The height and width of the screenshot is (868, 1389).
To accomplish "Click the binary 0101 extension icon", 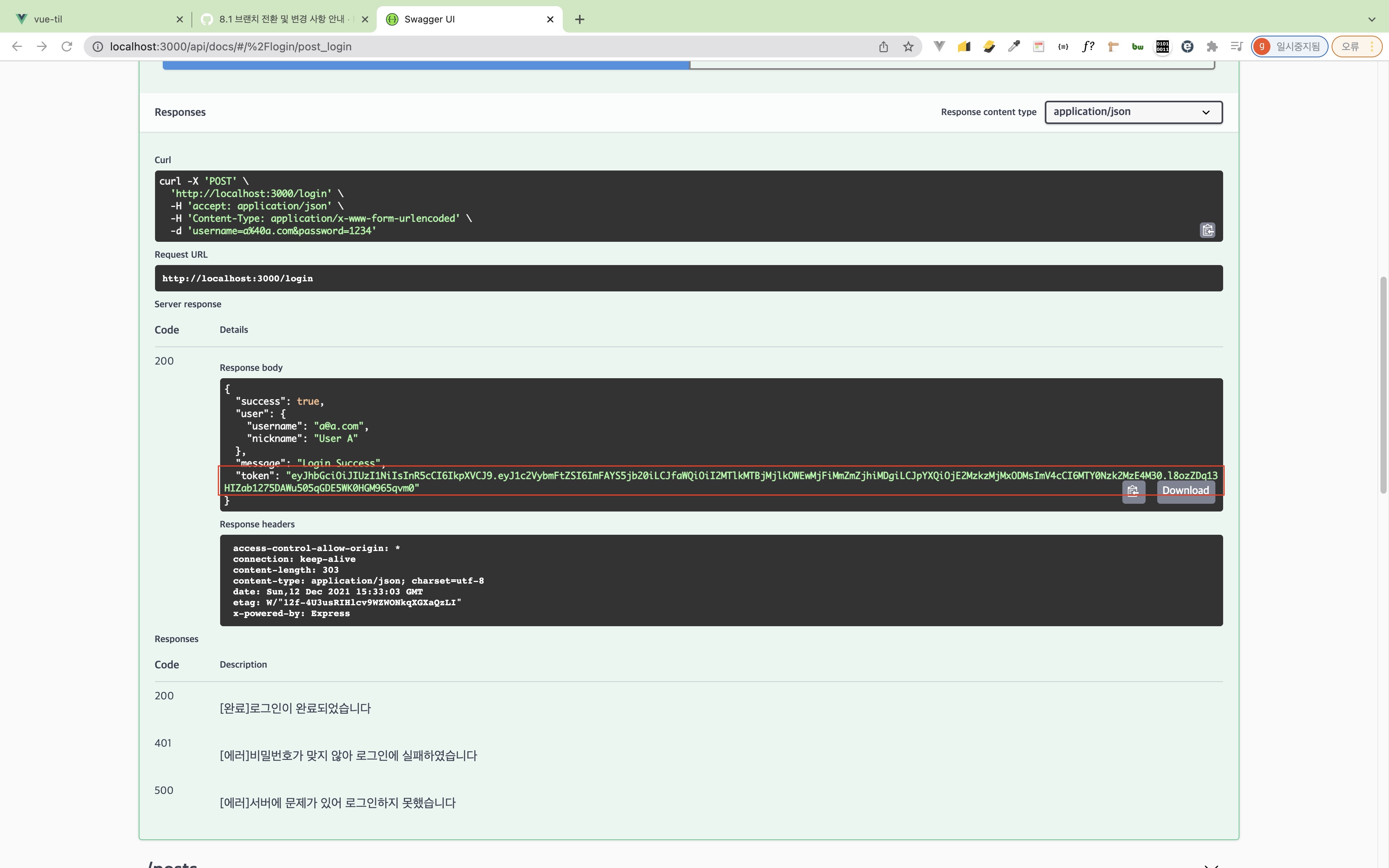I will tap(1162, 46).
